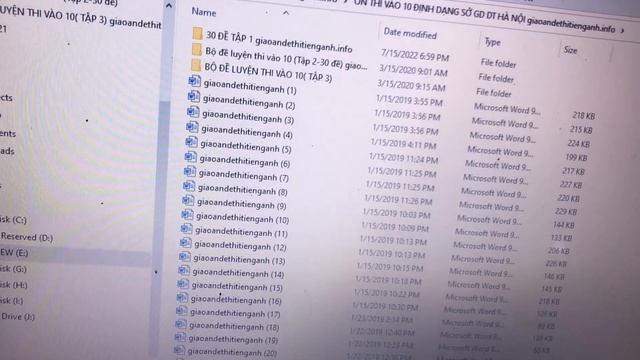Viewport: 640px width, 360px height.
Task: Select file name giaoandethitienganh (5)
Action: click(x=246, y=146)
